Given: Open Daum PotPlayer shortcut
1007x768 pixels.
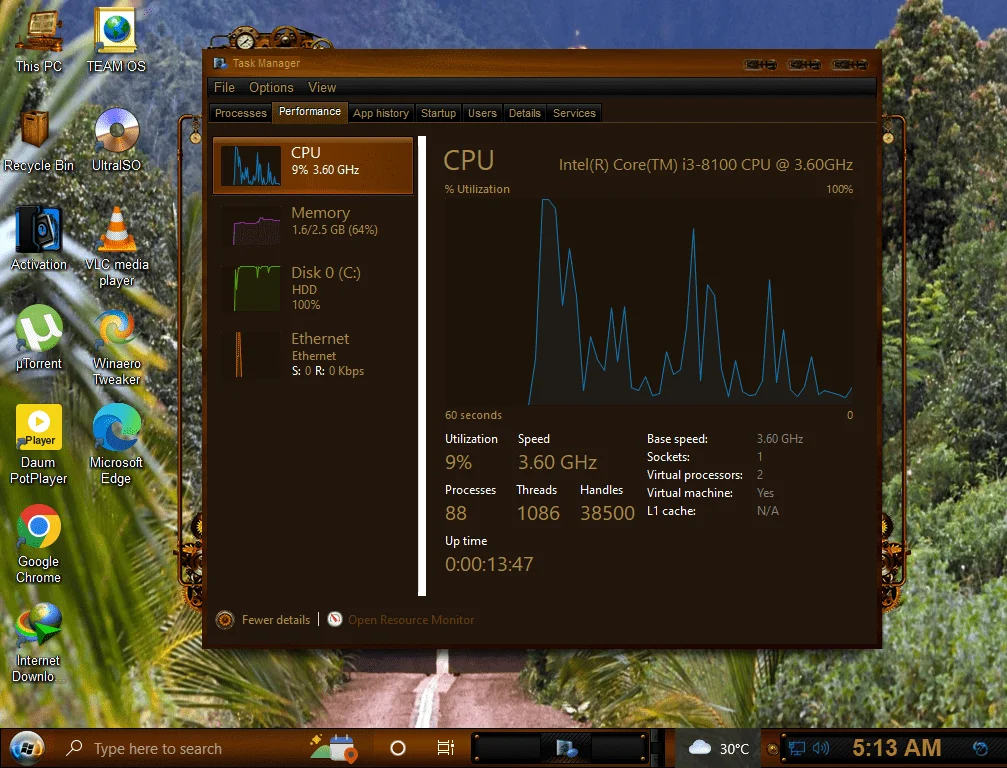Looking at the screenshot, I should pos(39,444).
